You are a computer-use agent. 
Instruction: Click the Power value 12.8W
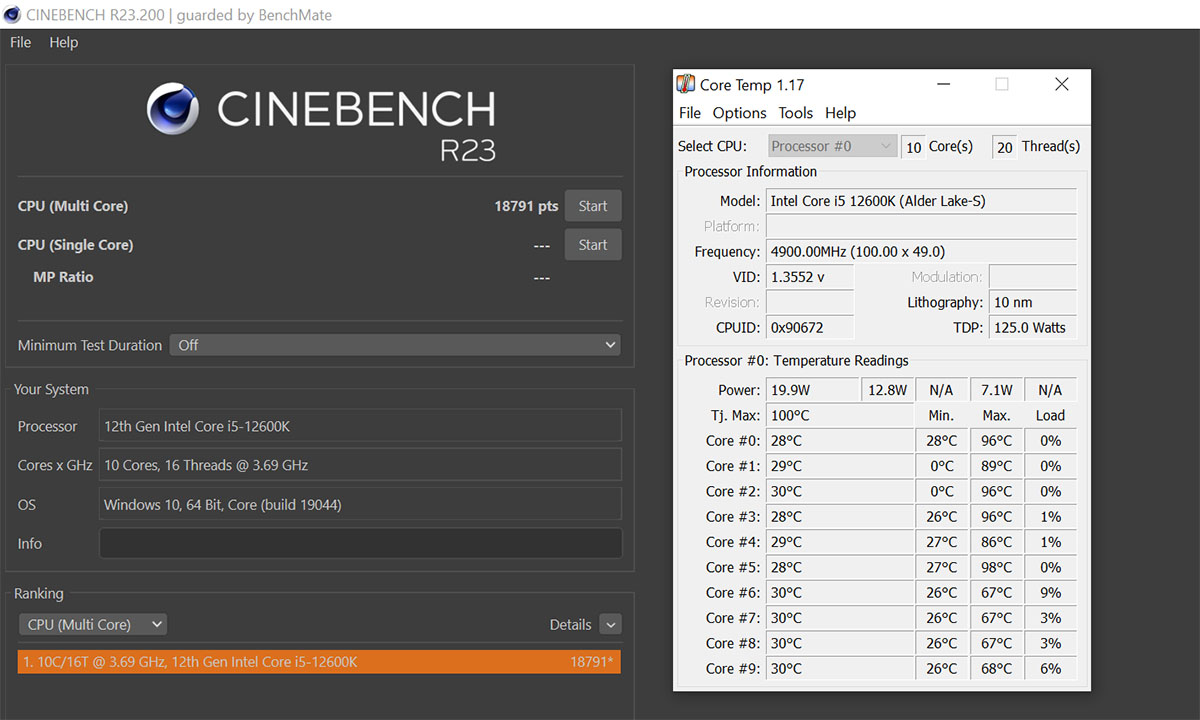point(887,390)
